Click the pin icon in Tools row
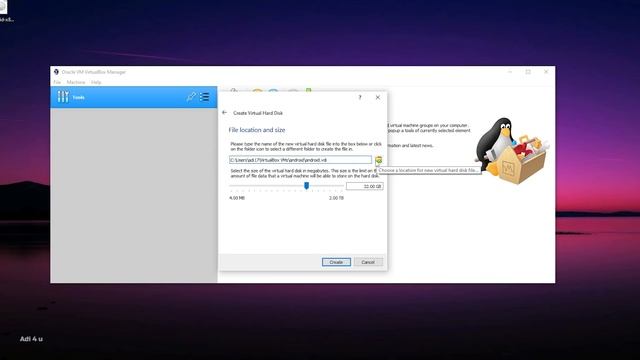The width and height of the screenshot is (640, 360). pyautogui.click(x=191, y=97)
